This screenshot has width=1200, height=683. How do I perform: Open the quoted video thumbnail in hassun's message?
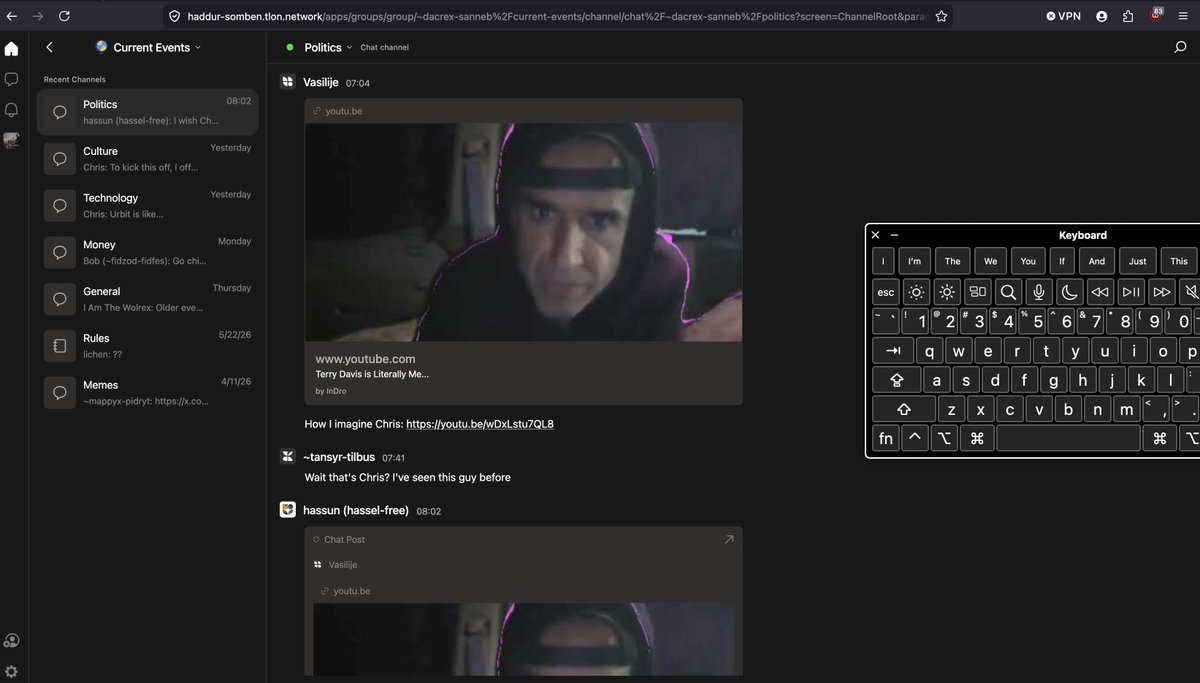[523, 639]
